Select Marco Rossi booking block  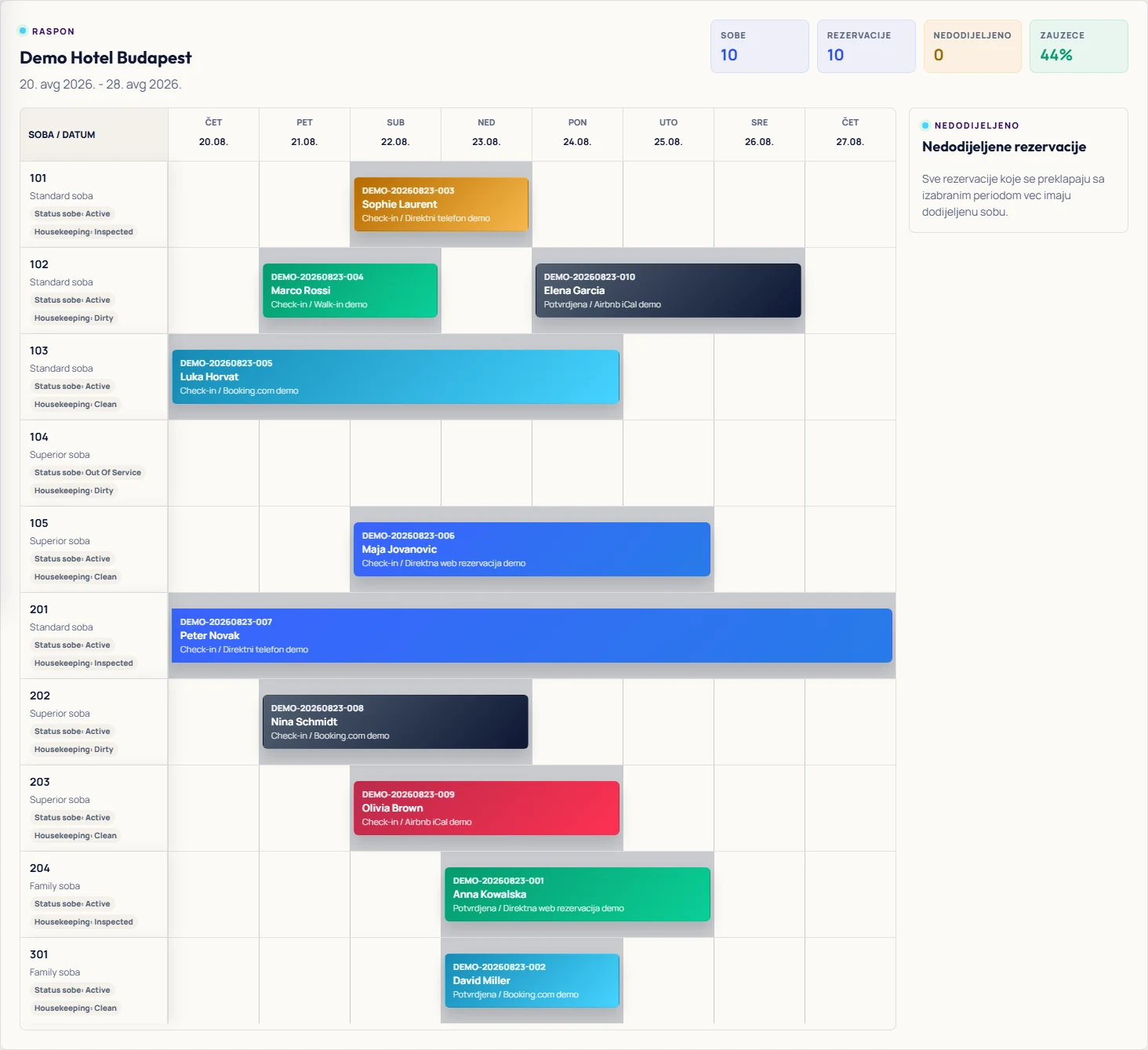[x=350, y=290]
